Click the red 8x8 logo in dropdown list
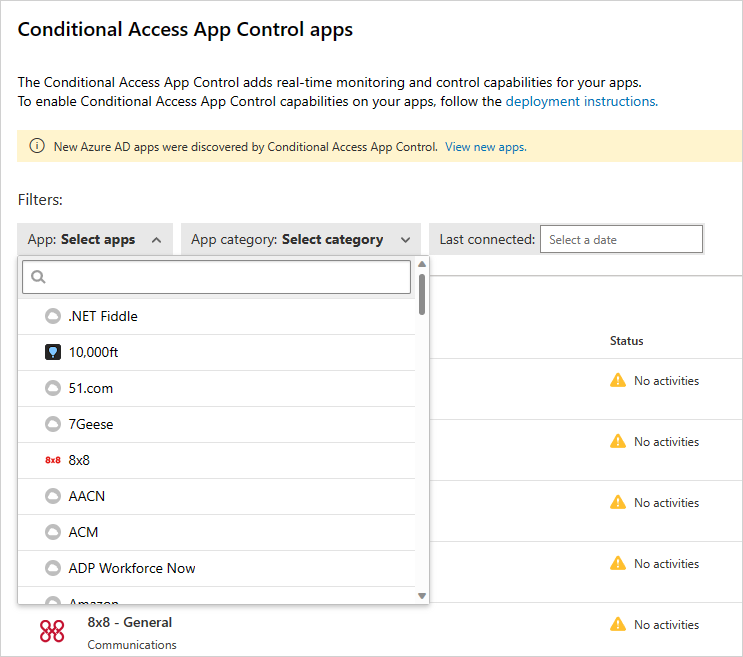 tap(53, 460)
